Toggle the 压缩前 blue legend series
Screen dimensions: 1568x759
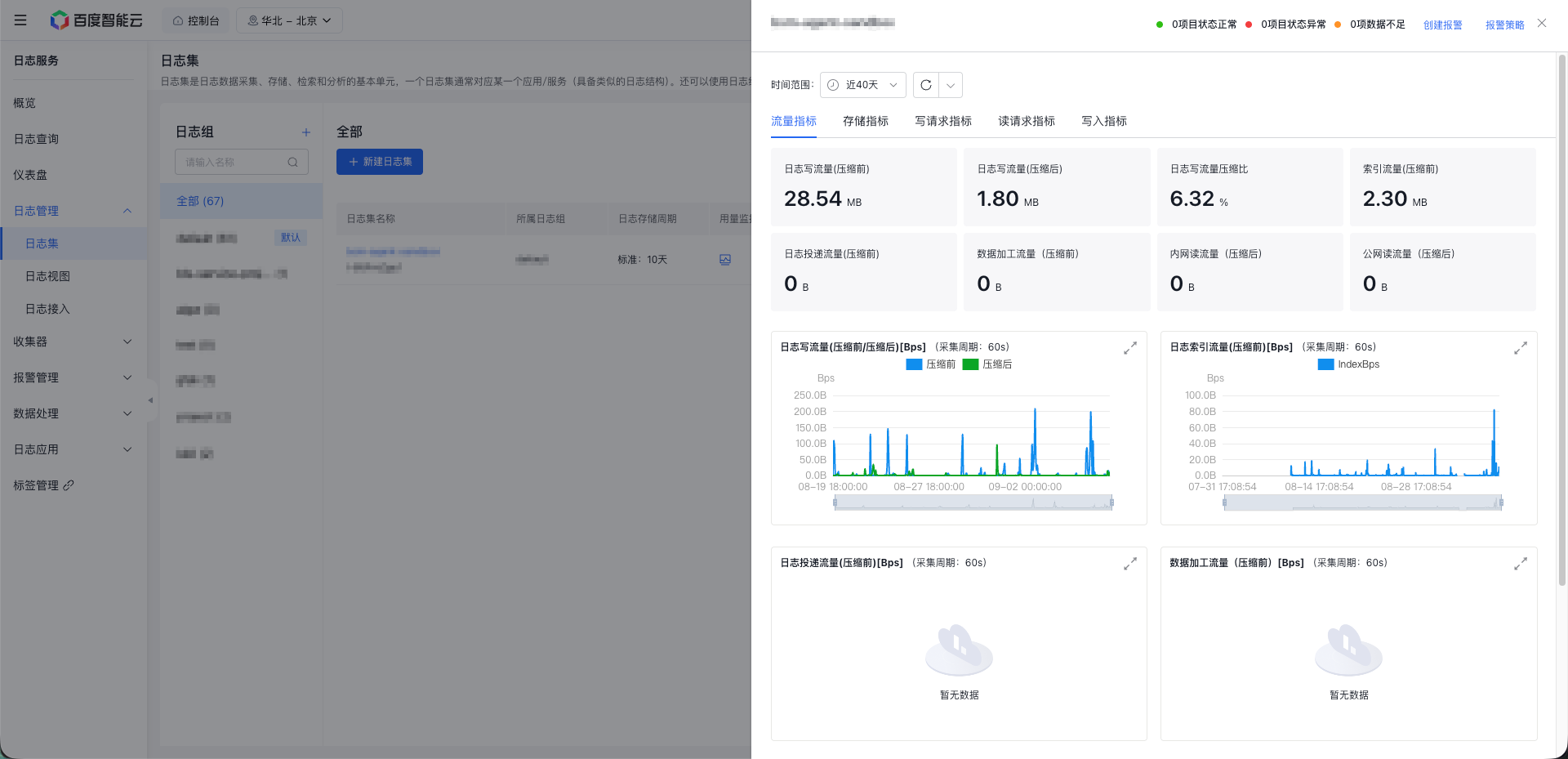931,364
